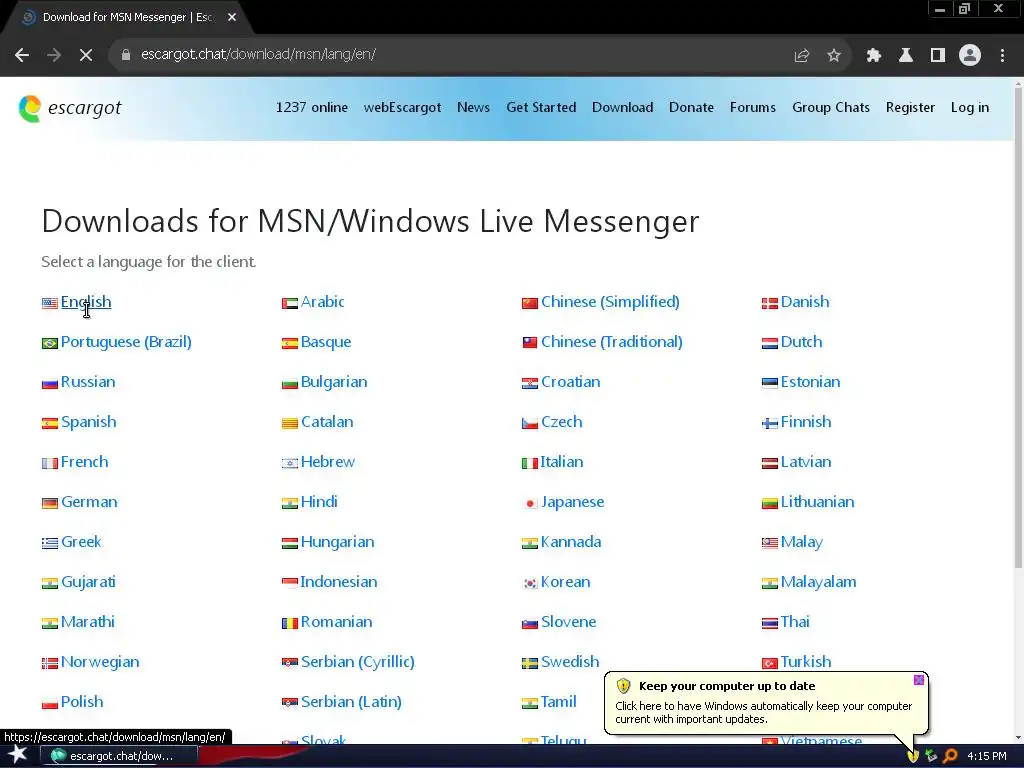Viewport: 1024px width, 768px height.
Task: Choose Lithuanian language link
Action: pyautogui.click(x=818, y=502)
